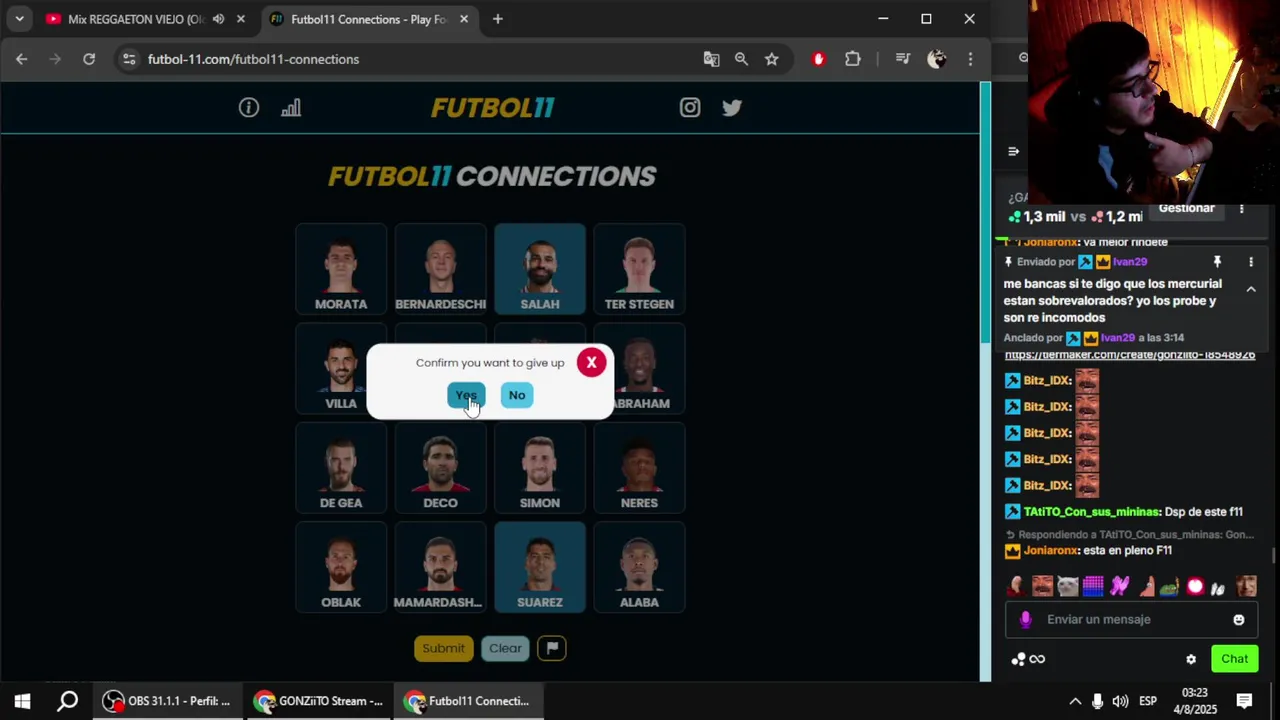Select the Alaba player card
This screenshot has width=1280, height=720.
click(x=639, y=567)
